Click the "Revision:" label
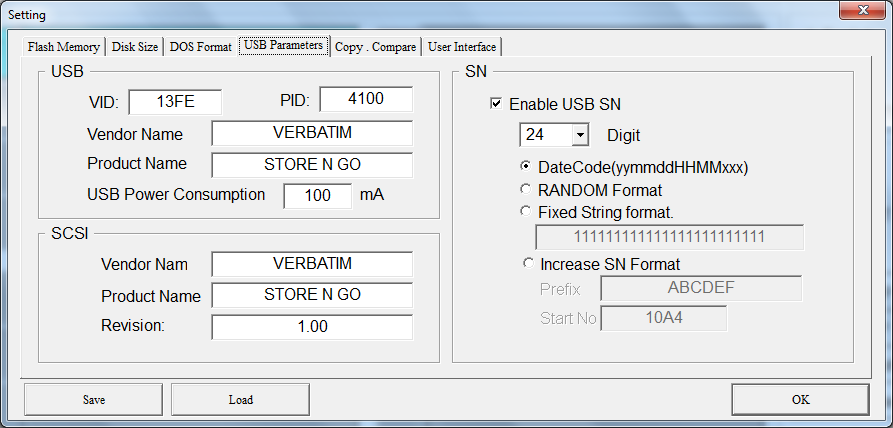This screenshot has width=893, height=428. (133, 326)
